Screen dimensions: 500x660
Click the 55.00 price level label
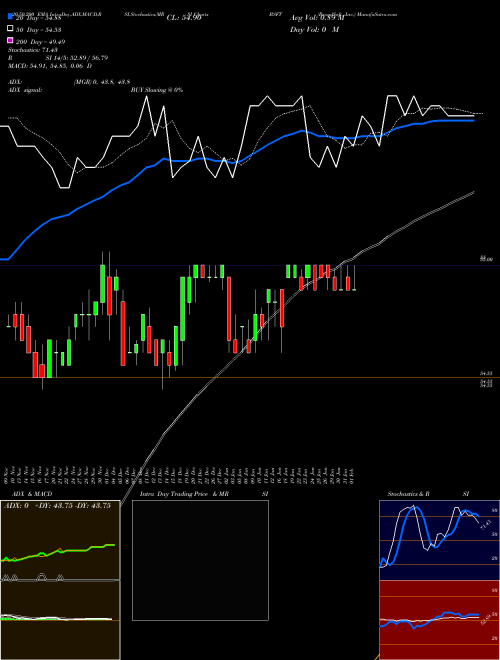[486, 259]
